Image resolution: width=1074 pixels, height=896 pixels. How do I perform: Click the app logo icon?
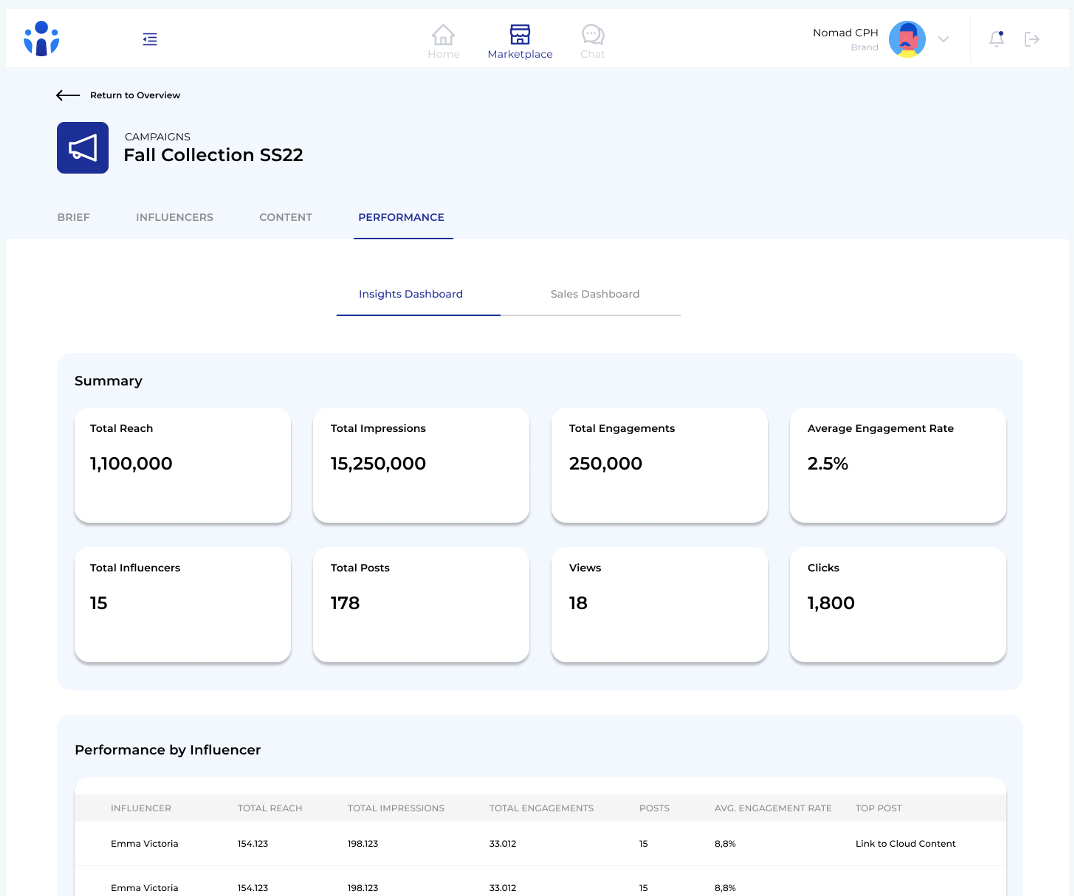(x=41, y=39)
